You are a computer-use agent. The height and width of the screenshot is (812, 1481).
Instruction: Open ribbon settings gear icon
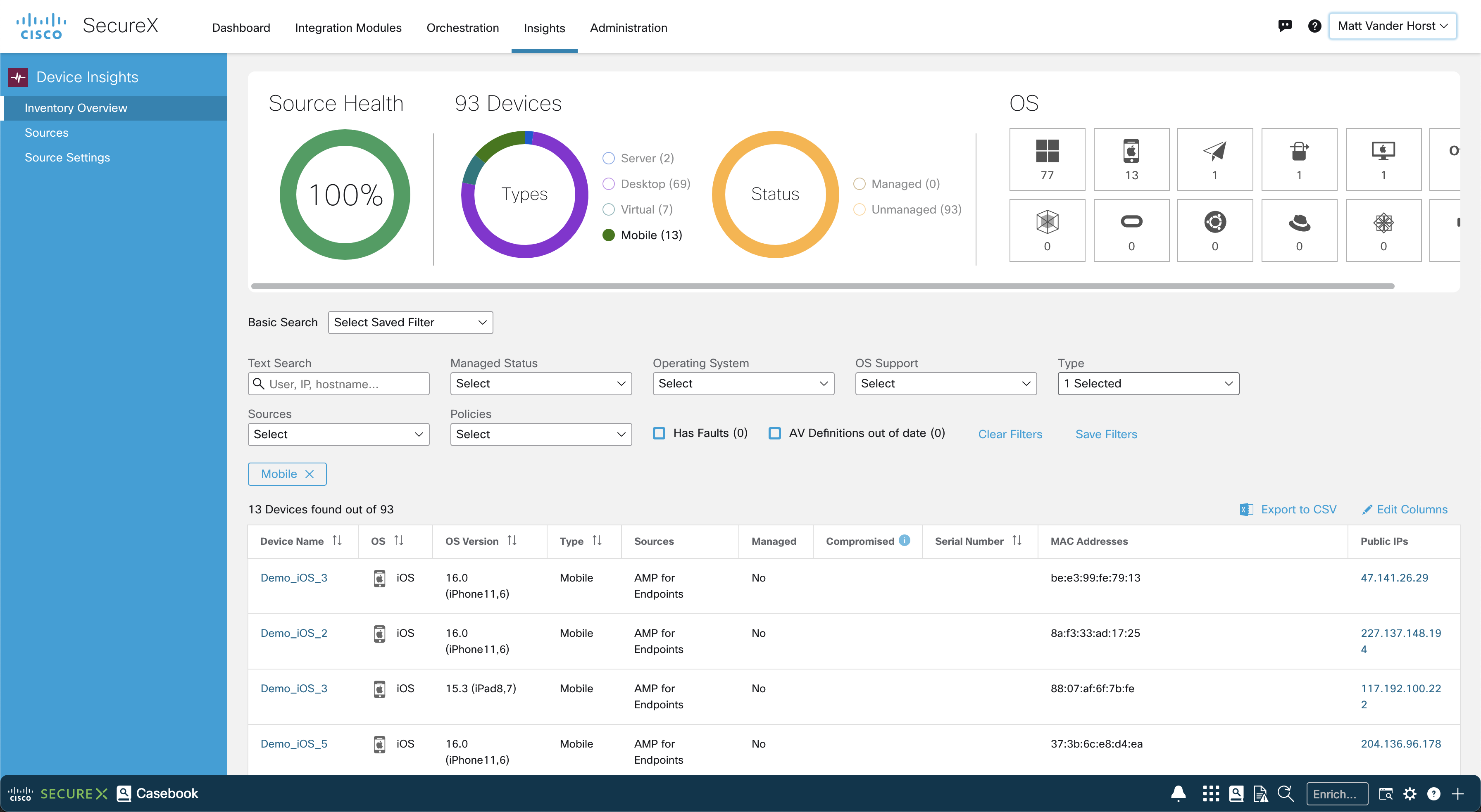click(1410, 793)
